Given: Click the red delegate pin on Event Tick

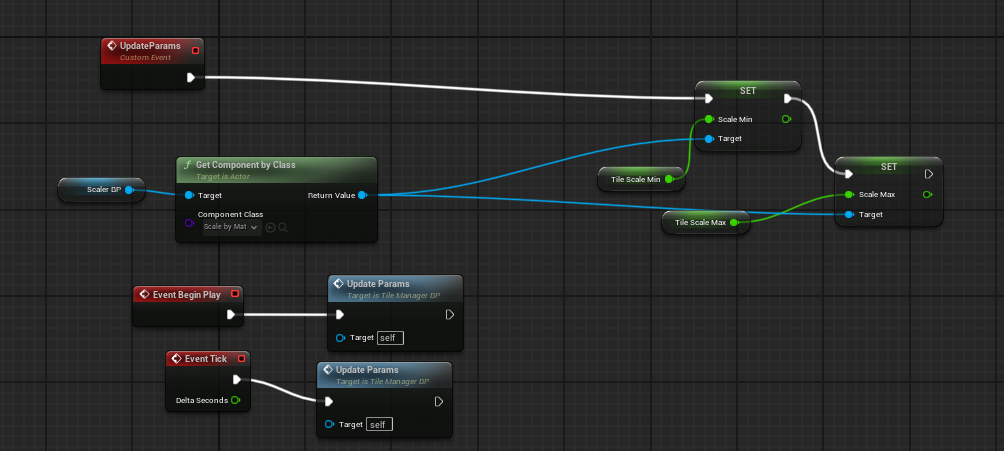Looking at the screenshot, I should pos(241,358).
